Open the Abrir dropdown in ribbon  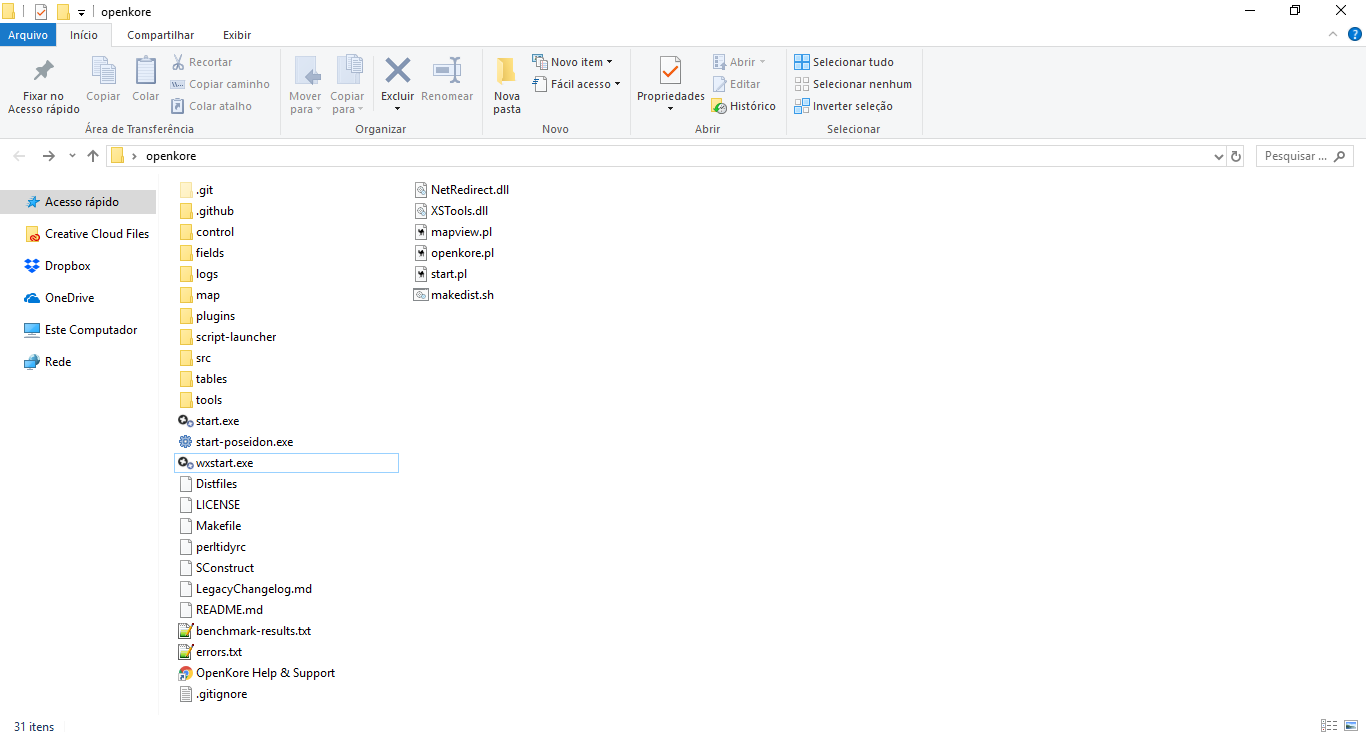pos(739,62)
